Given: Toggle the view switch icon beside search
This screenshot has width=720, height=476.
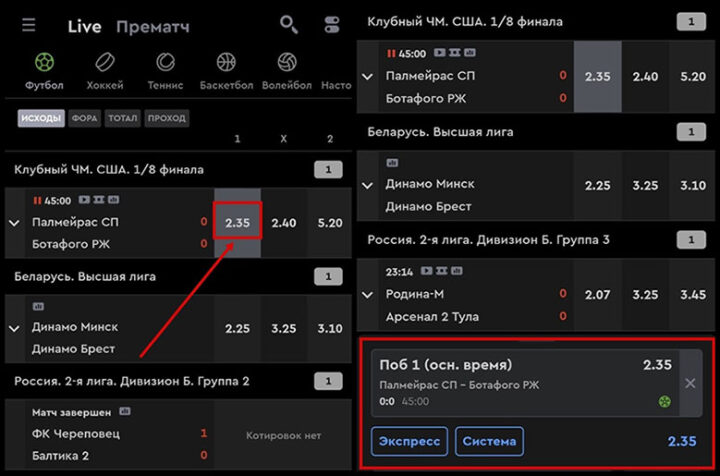Looking at the screenshot, I should 332,24.
